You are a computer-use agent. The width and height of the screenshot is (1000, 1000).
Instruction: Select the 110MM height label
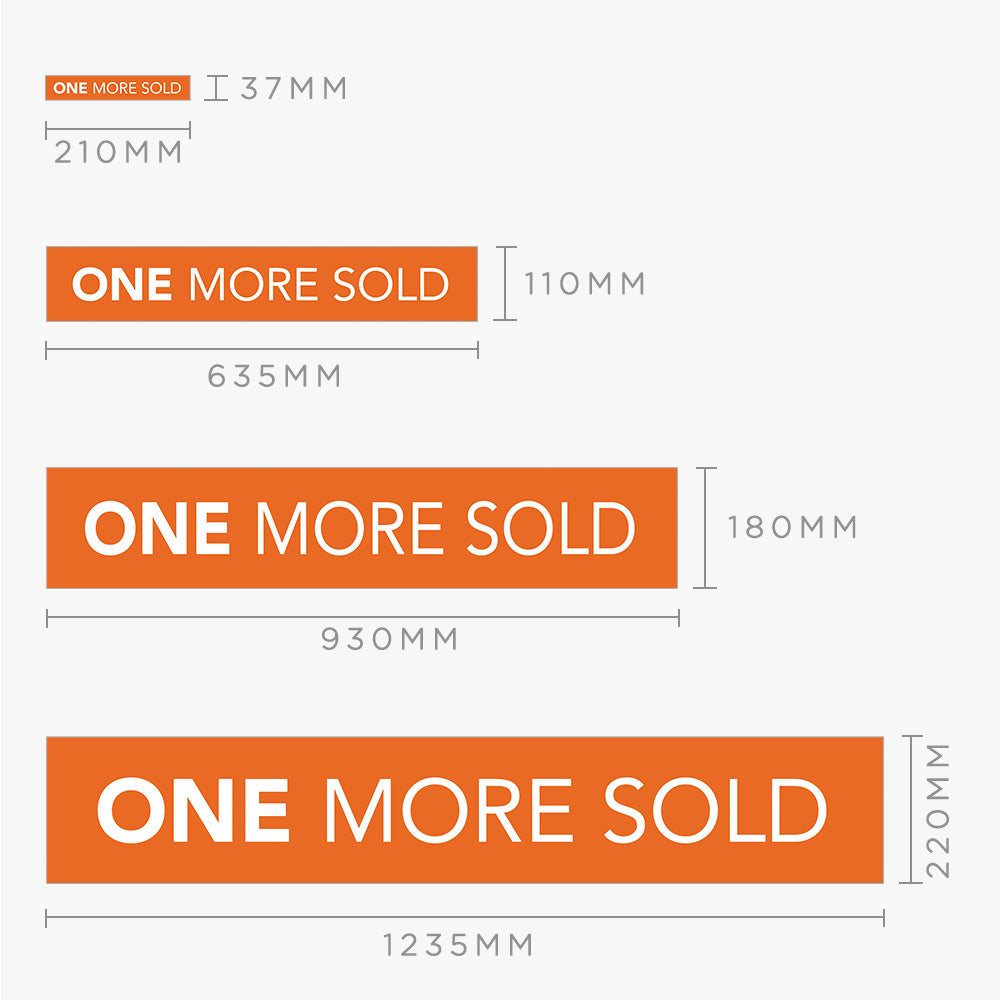click(585, 284)
